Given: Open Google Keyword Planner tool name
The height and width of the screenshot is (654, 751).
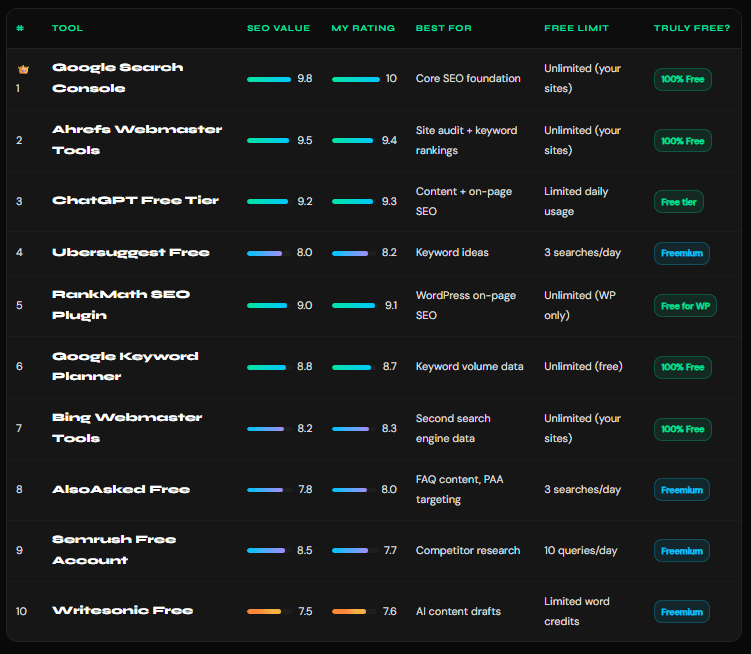Looking at the screenshot, I should [125, 366].
